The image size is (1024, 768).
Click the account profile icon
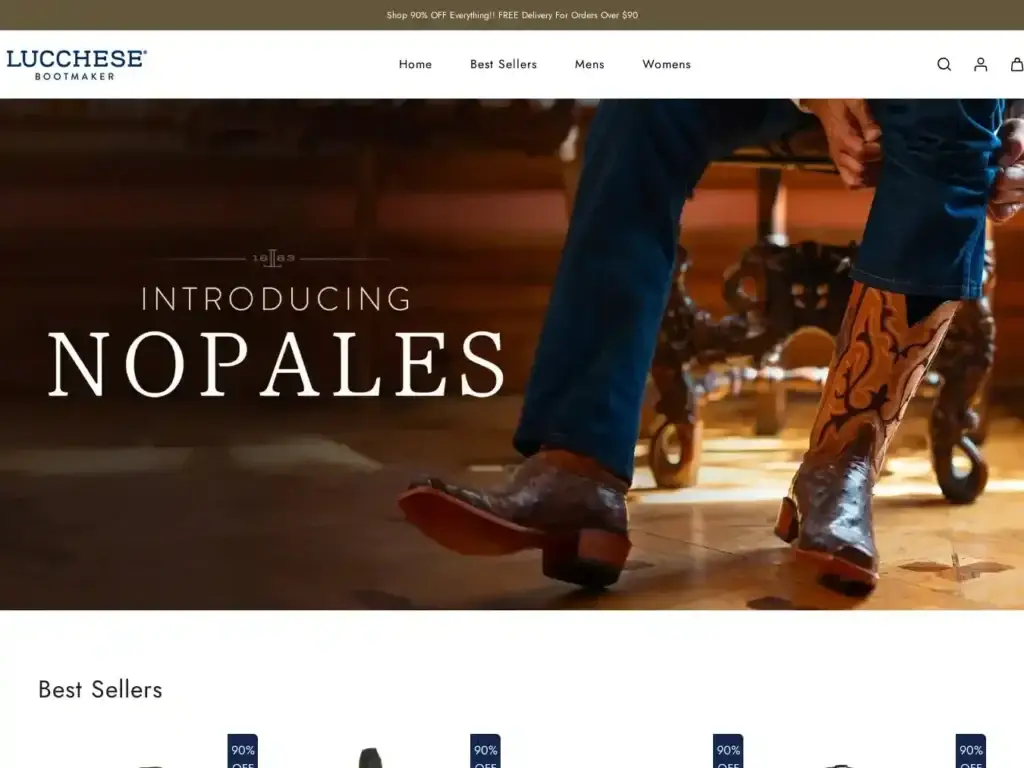tap(980, 64)
